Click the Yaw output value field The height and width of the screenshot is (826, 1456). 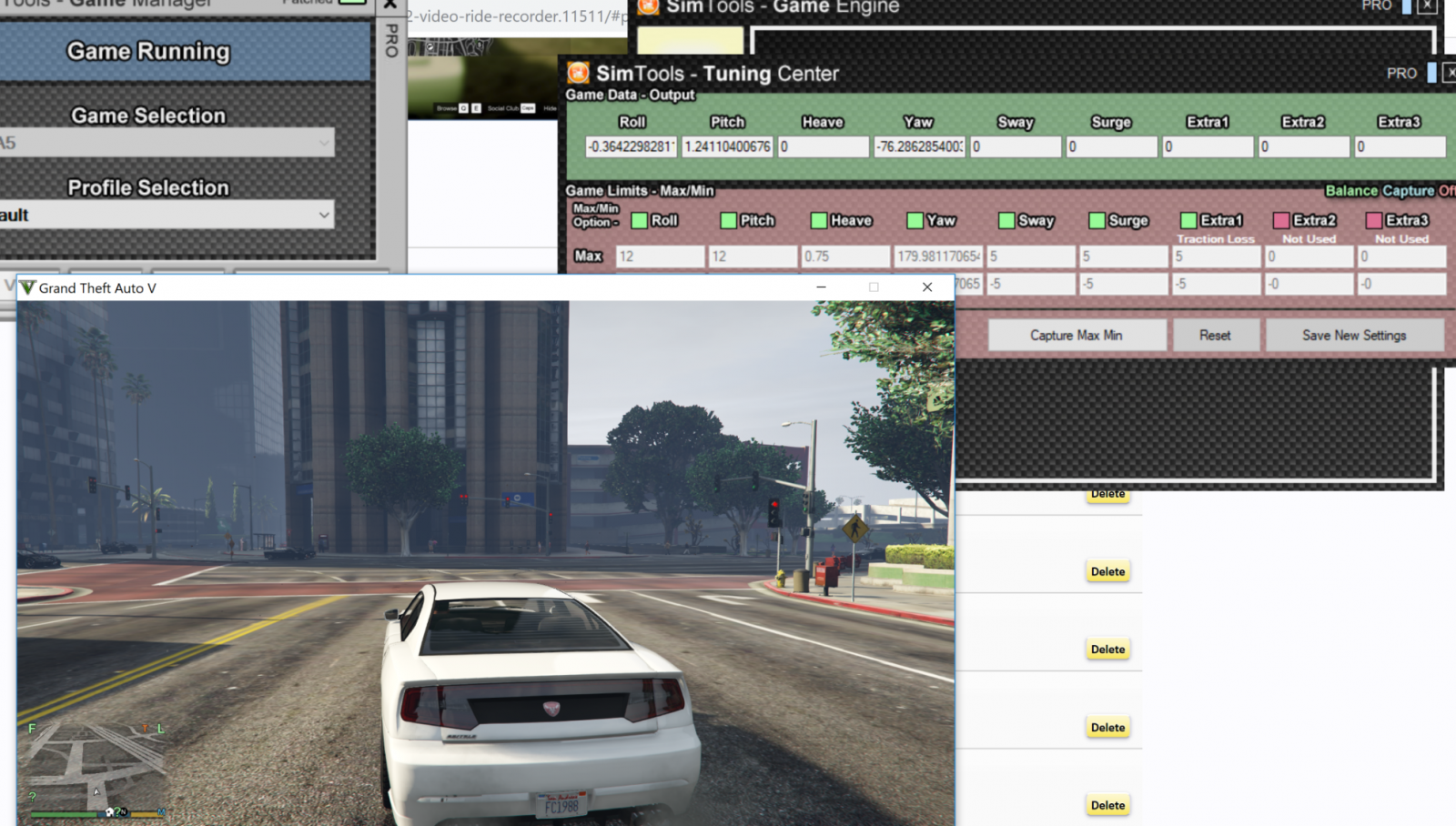coord(920,146)
